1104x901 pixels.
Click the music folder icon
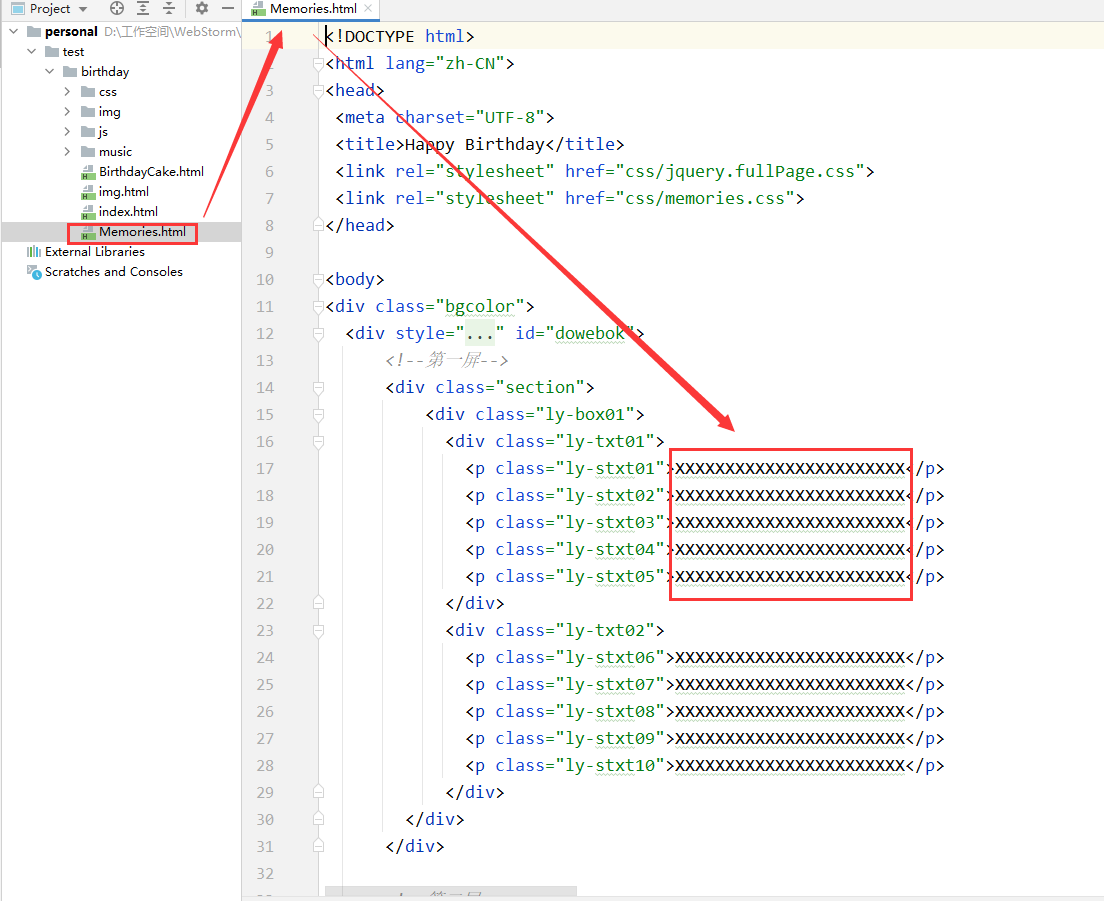click(87, 151)
